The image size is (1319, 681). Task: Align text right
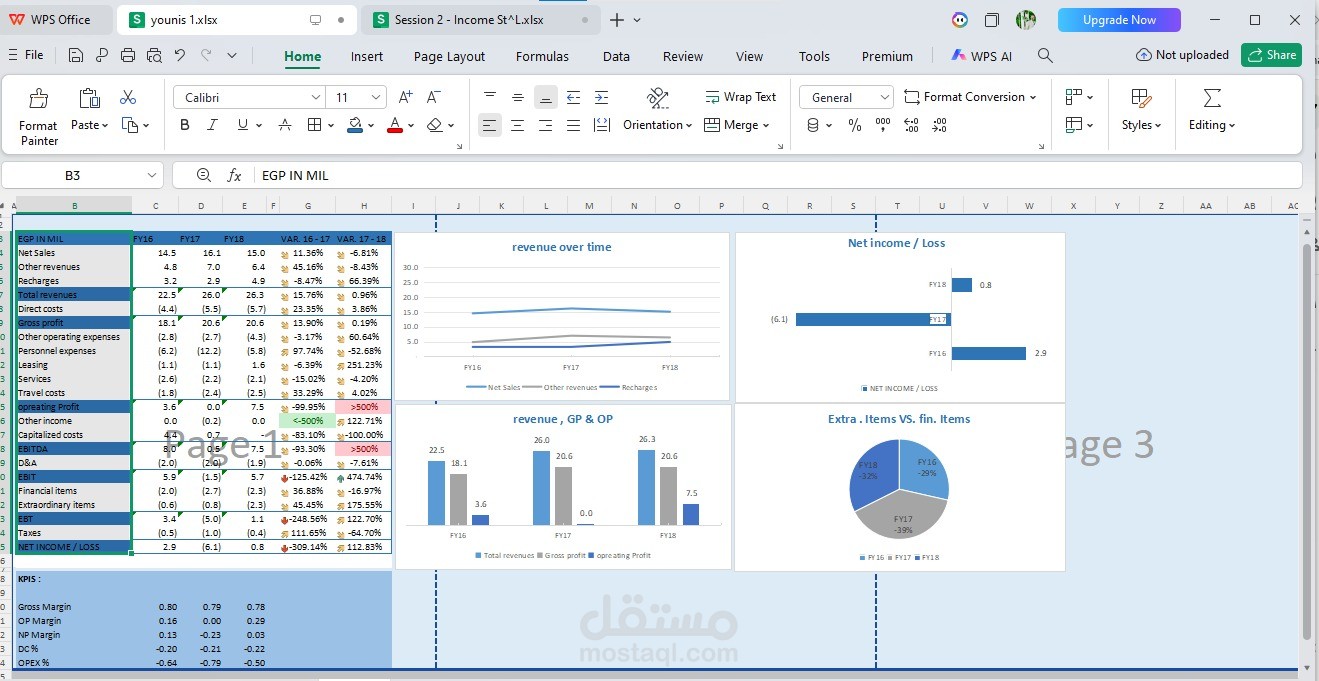pos(545,125)
